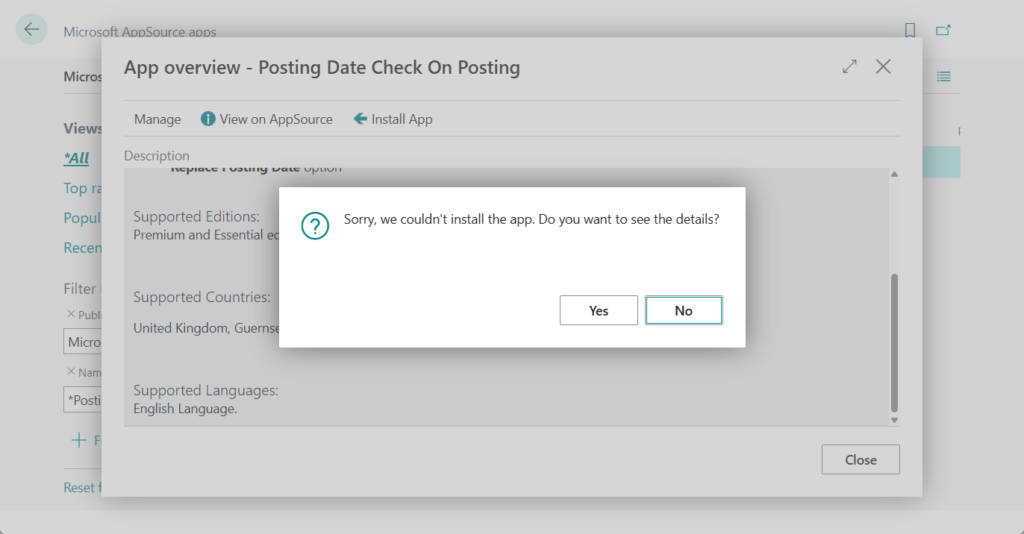Open the Manage menu
1024x534 pixels.
[x=157, y=119]
